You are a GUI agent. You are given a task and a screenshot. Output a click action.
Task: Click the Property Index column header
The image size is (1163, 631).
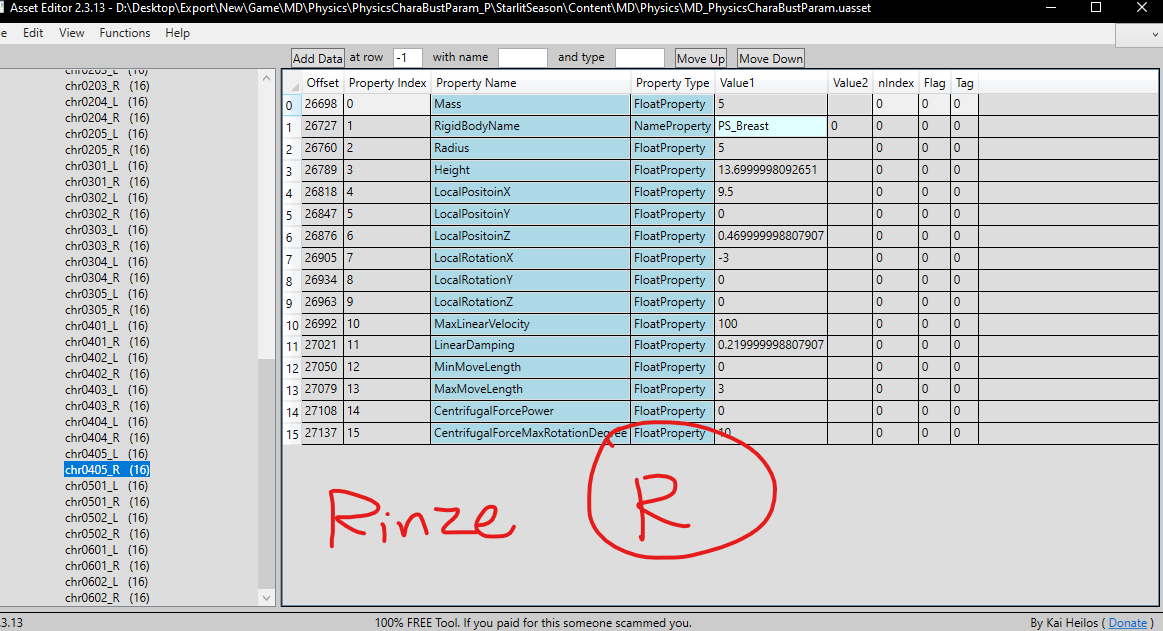387,83
